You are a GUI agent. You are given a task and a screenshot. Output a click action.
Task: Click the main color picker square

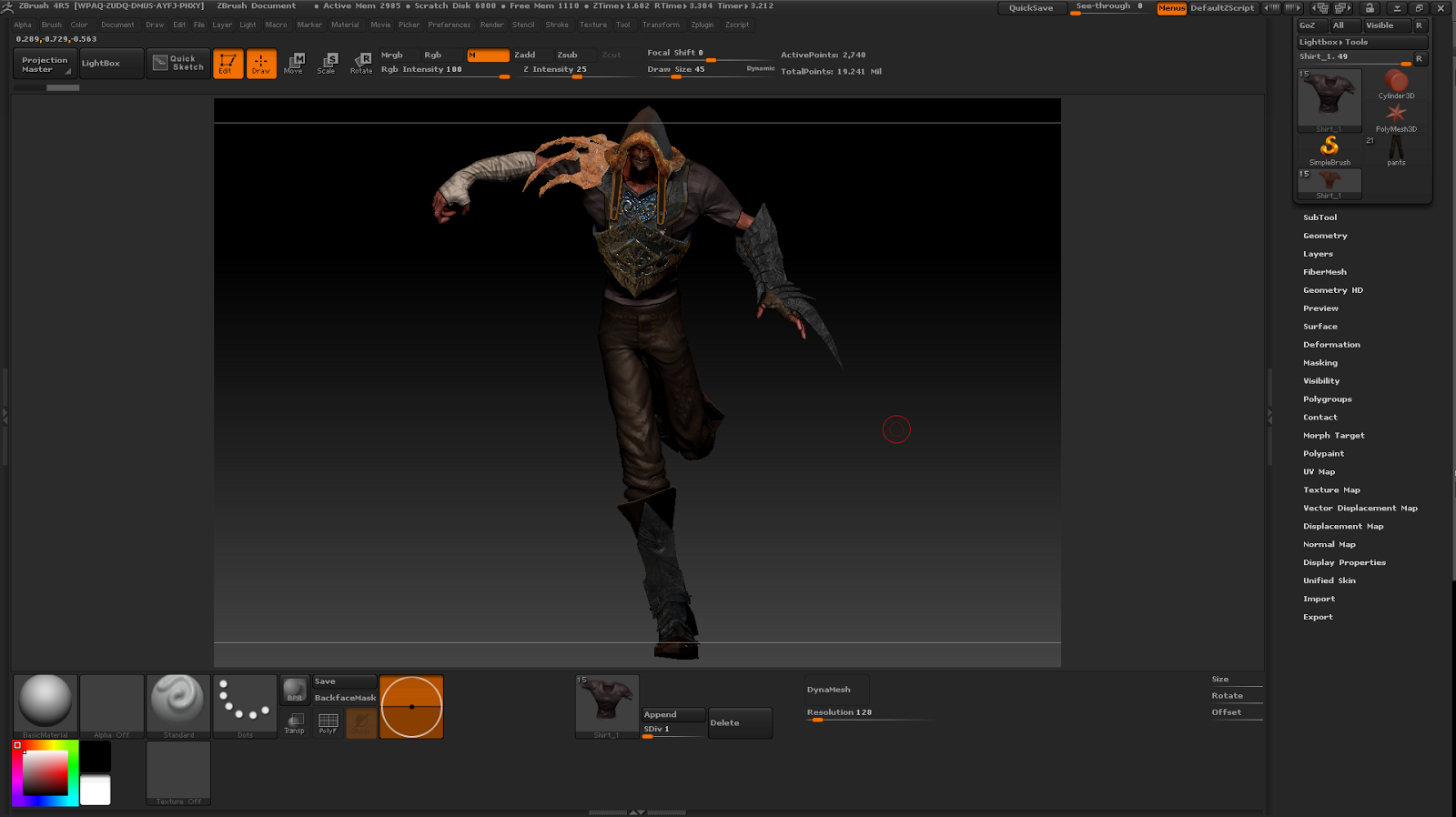[45, 773]
